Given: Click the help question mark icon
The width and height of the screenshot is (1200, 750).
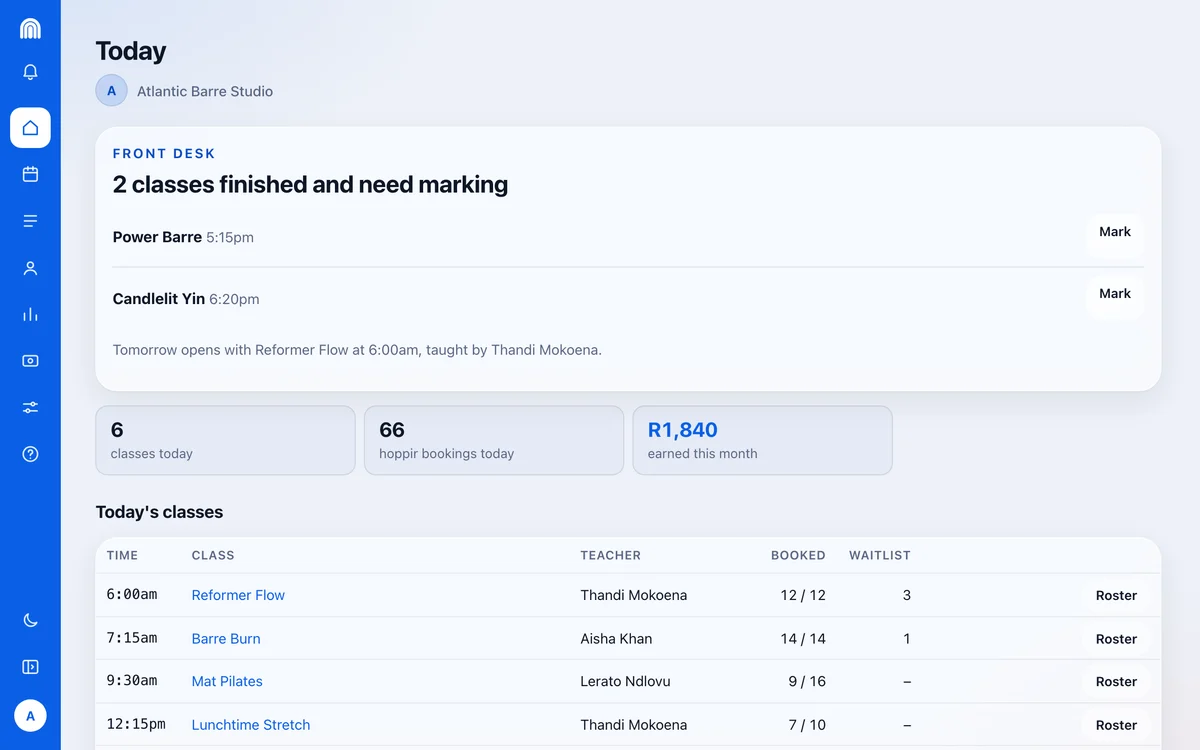Looking at the screenshot, I should pos(30,454).
